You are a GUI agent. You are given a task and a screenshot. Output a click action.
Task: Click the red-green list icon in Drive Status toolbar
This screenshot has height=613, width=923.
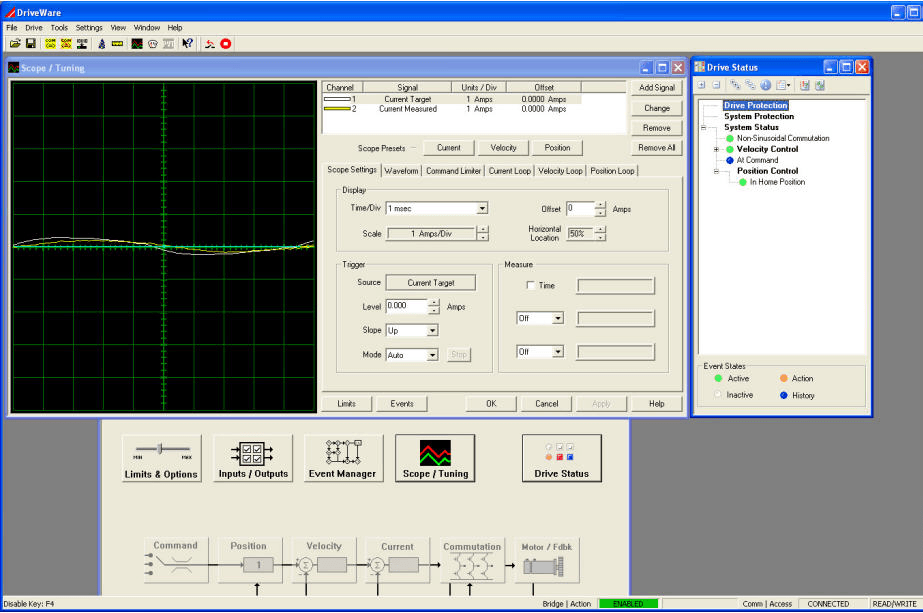pos(805,85)
